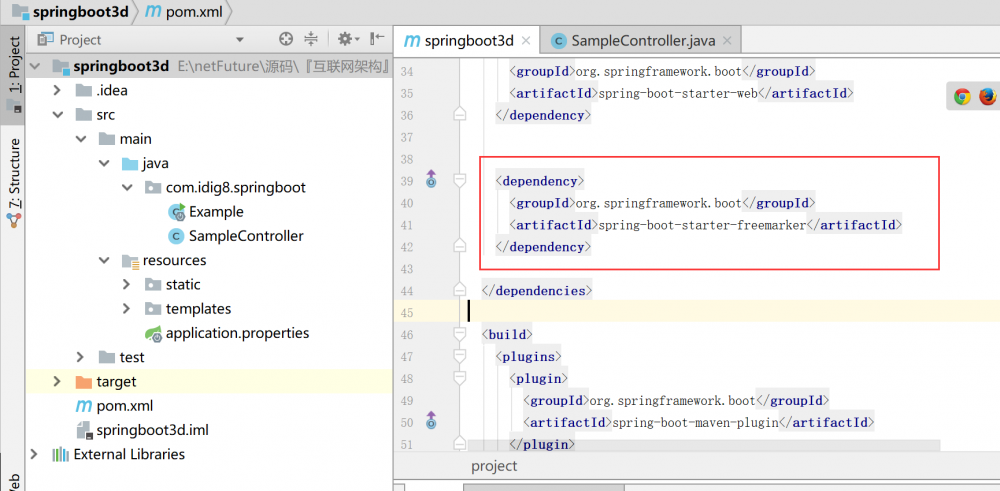Screen dimensions: 1000x491
Task: Fold the dependency block at line 39
Action: [460, 181]
